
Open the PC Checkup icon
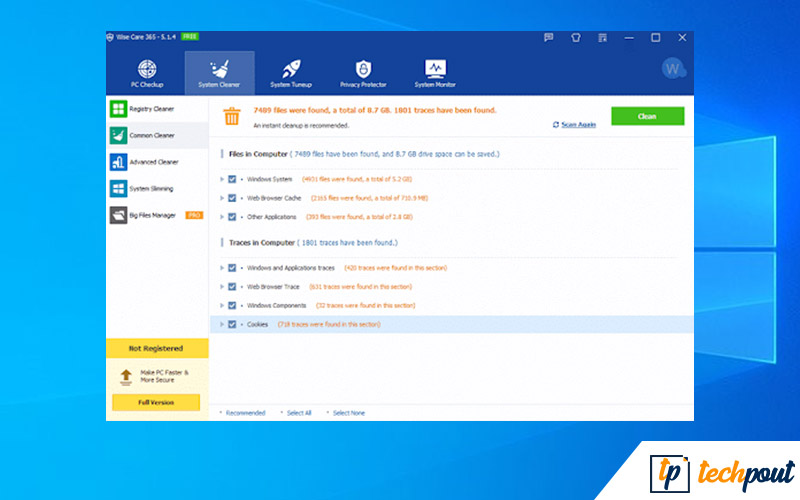click(x=147, y=70)
